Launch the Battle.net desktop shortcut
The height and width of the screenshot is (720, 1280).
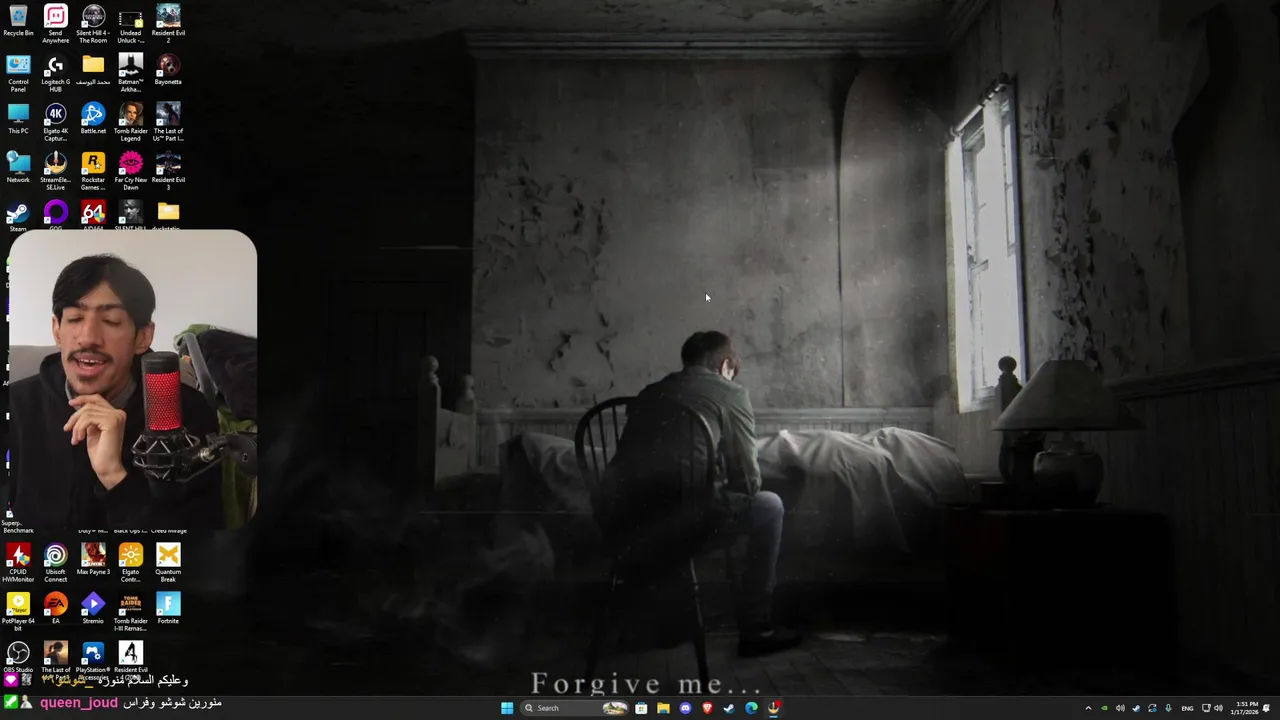tap(93, 119)
